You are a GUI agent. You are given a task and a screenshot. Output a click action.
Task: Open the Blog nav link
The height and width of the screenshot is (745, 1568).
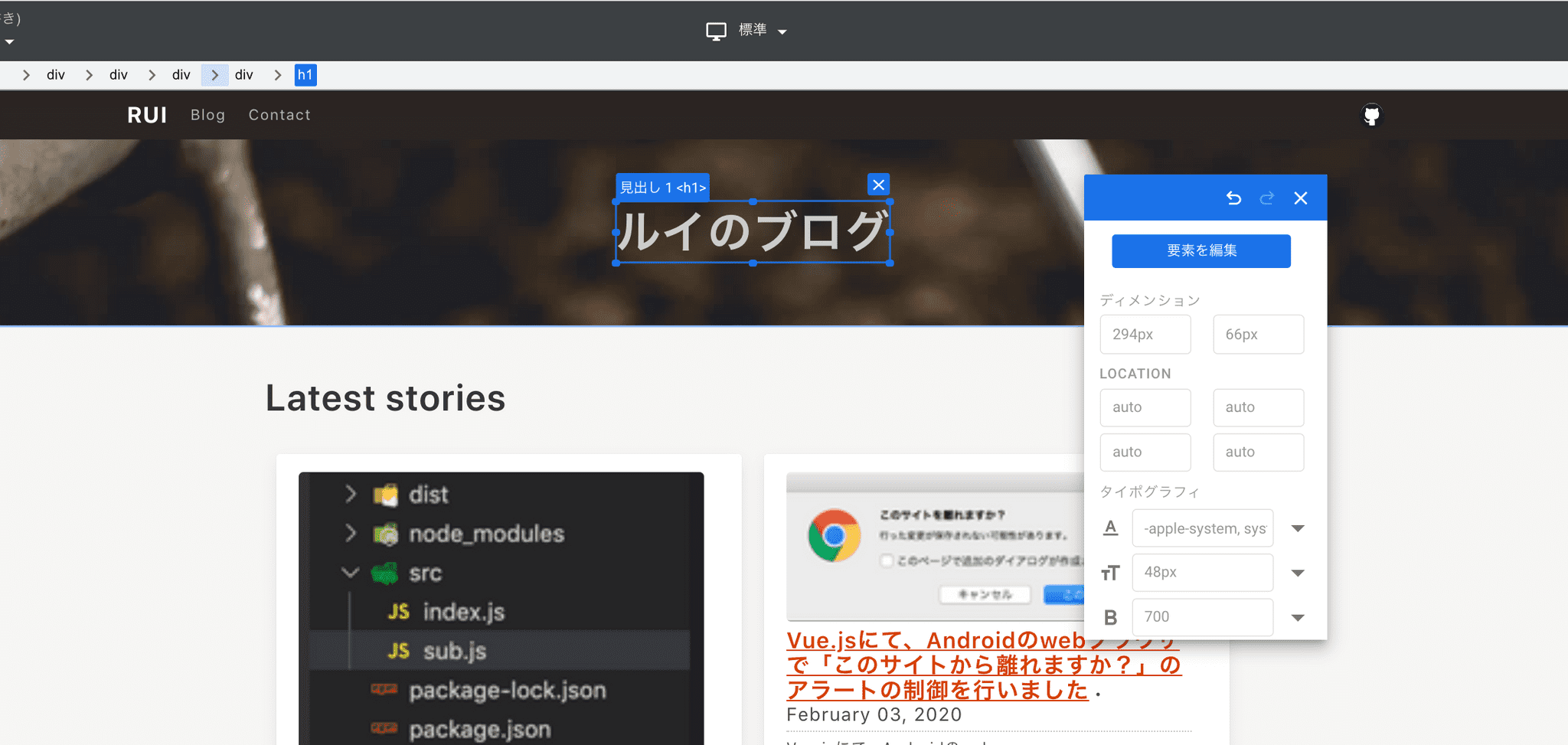coord(208,115)
